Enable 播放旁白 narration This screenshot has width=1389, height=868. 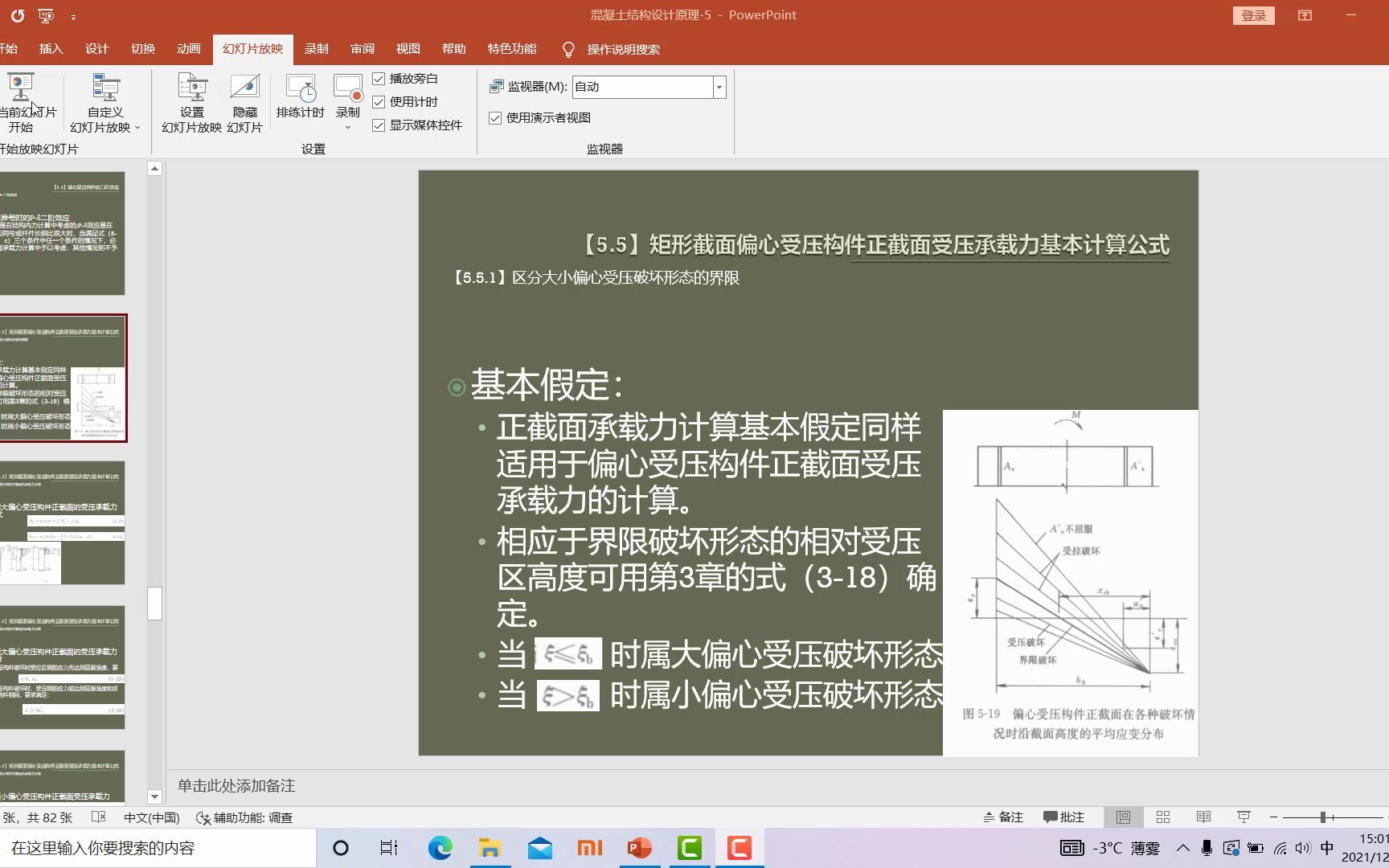tap(379, 79)
